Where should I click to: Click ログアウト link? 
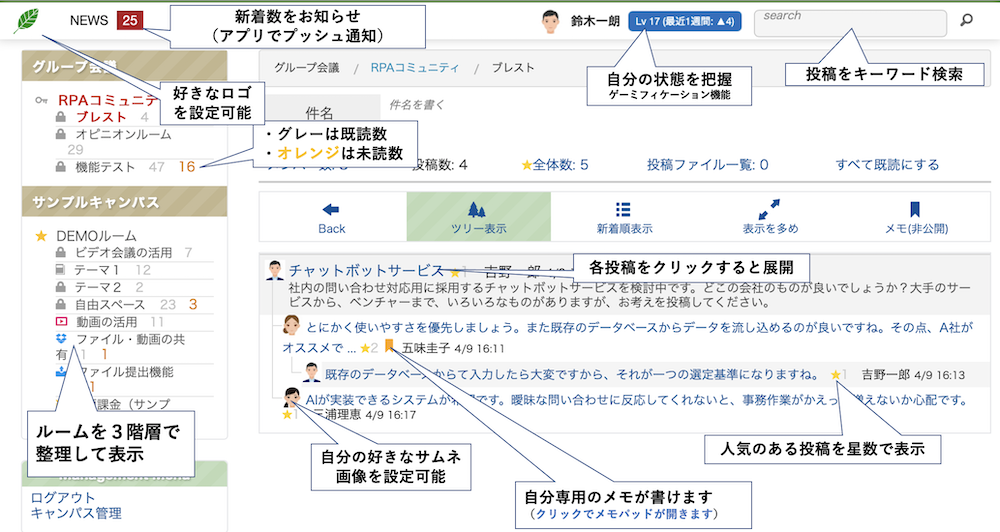[63, 497]
